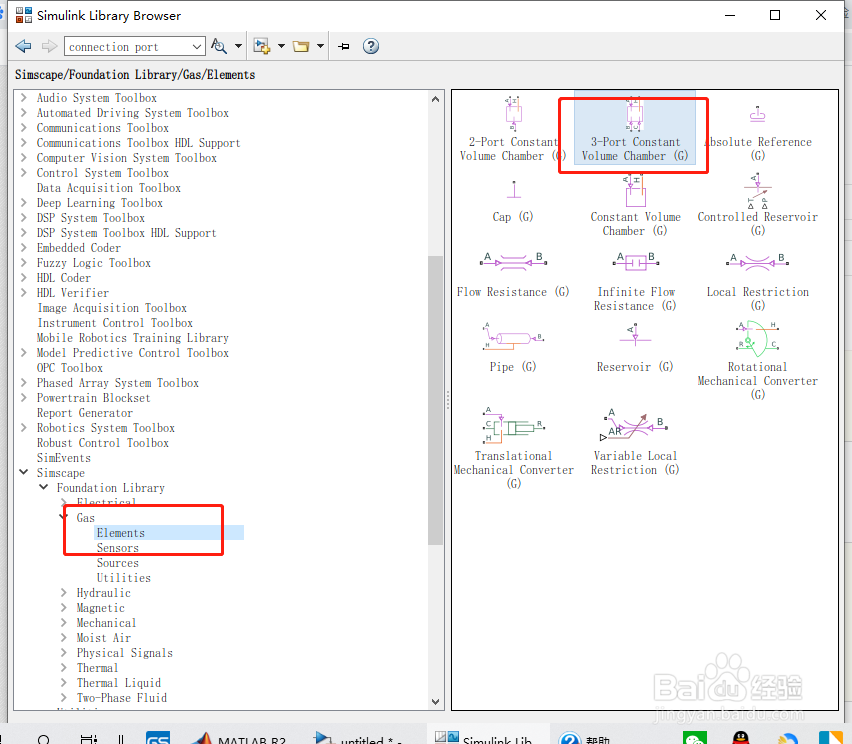This screenshot has width=852, height=744.
Task: Select Physical Signals in the tree
Action: pyautogui.click(x=124, y=653)
